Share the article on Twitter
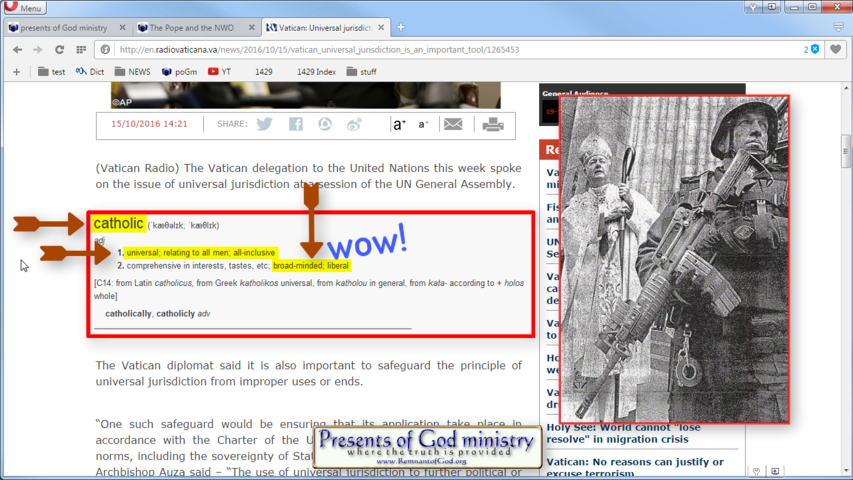Screen dimensions: 853x480 click(x=264, y=125)
